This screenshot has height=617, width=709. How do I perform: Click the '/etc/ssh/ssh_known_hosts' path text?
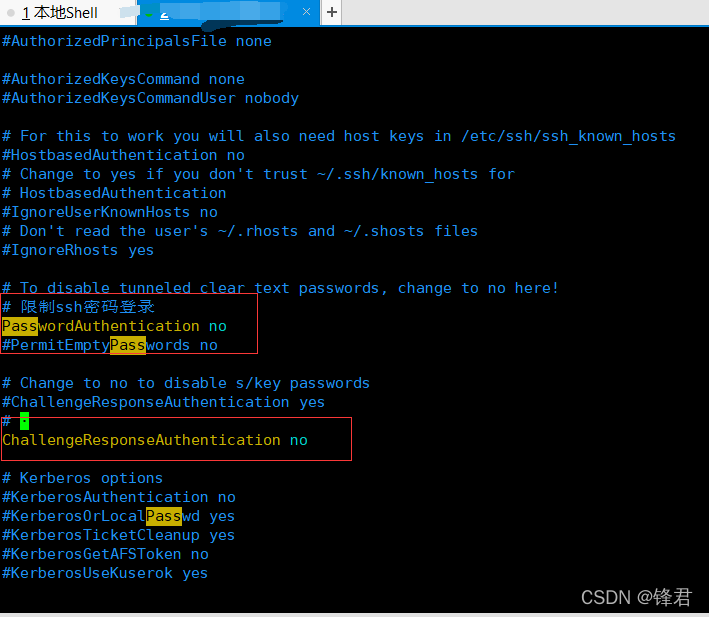568,136
